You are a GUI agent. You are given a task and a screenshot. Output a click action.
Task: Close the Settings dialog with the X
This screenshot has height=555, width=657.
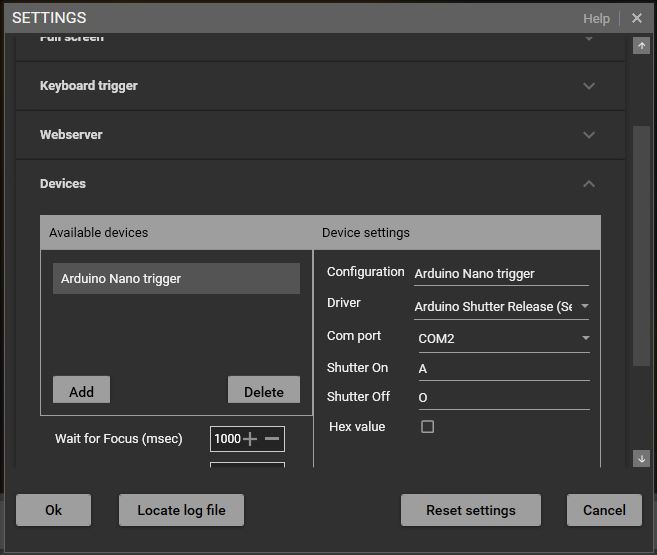(x=637, y=18)
